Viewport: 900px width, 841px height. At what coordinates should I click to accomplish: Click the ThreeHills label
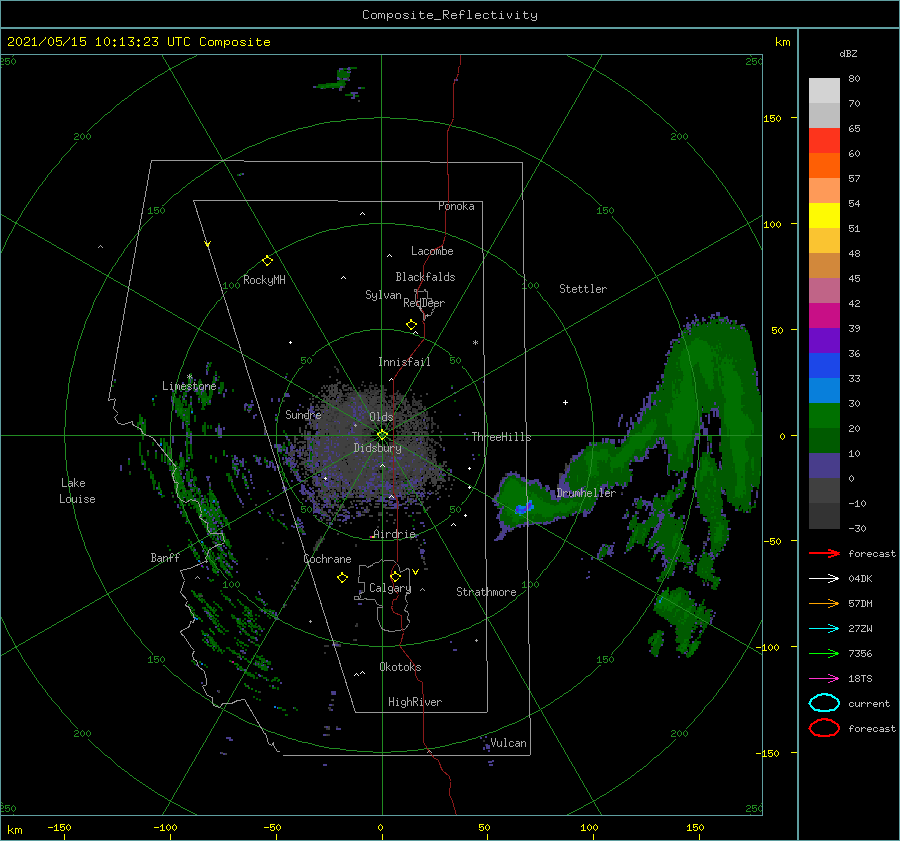click(501, 437)
